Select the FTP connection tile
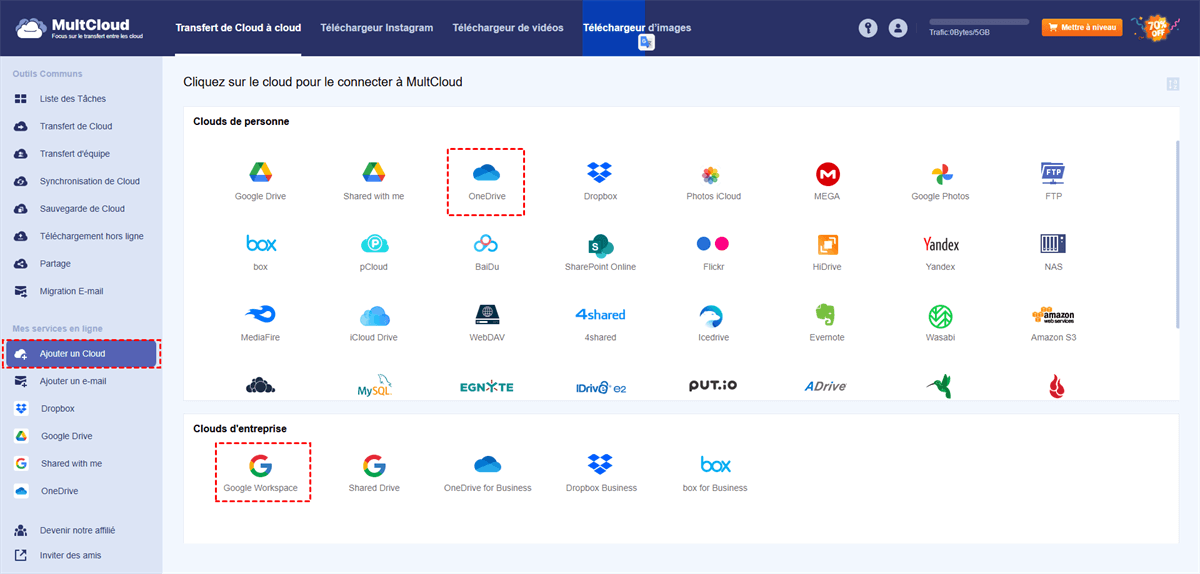1200x574 pixels. coord(1053,181)
